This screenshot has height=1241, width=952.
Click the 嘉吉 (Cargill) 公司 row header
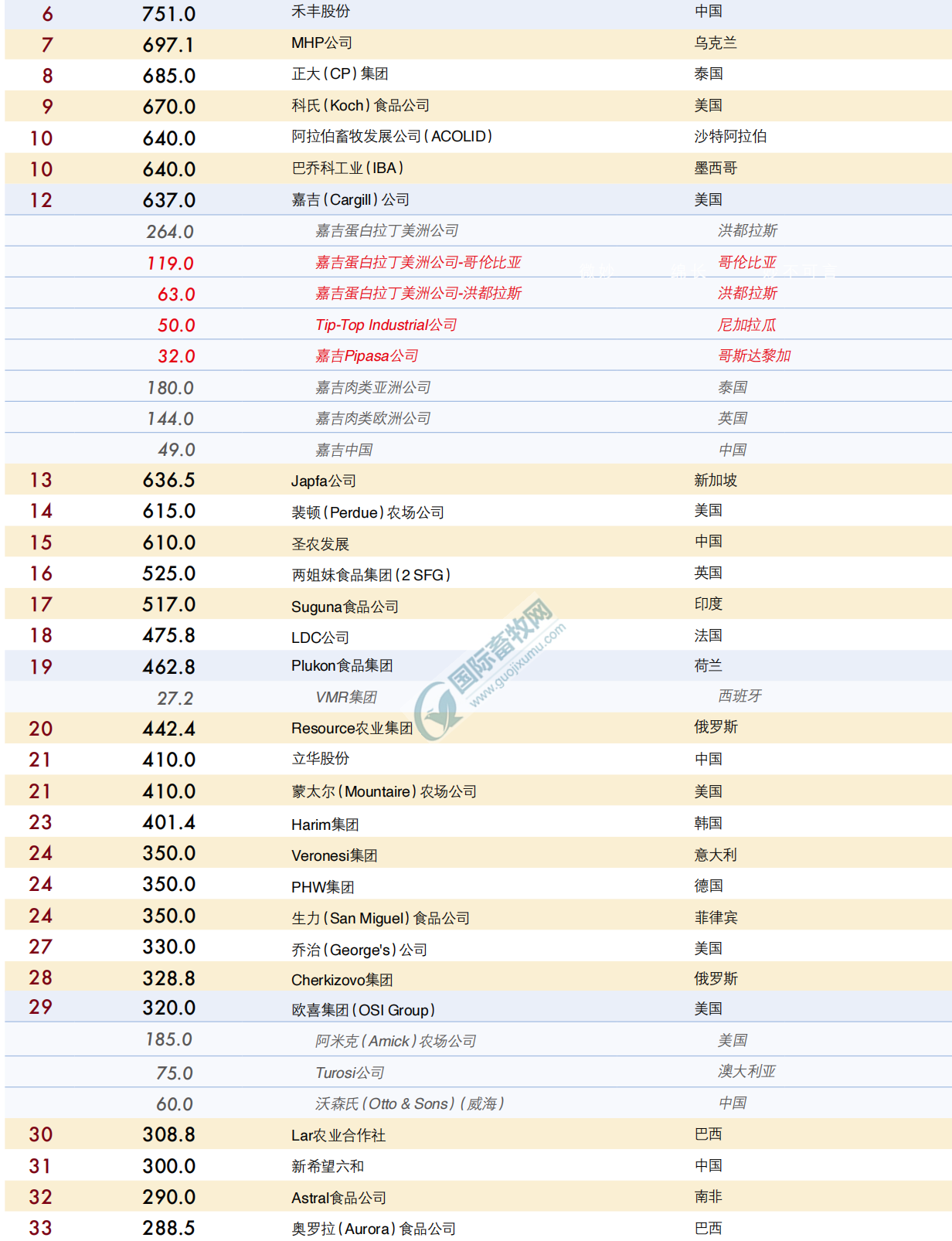350,200
